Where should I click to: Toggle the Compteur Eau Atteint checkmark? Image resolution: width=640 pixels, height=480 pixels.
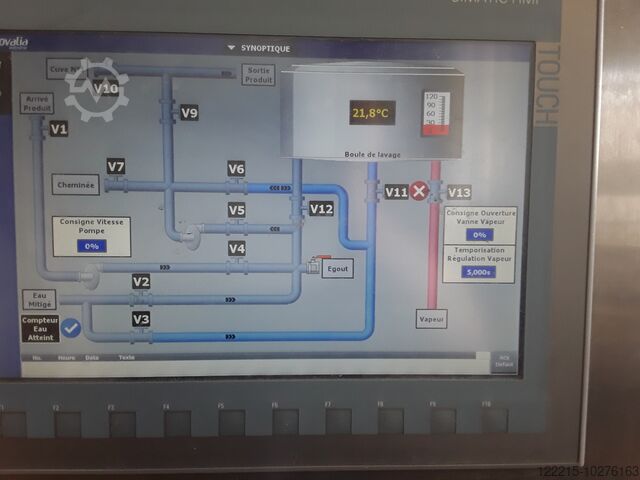pos(70,326)
